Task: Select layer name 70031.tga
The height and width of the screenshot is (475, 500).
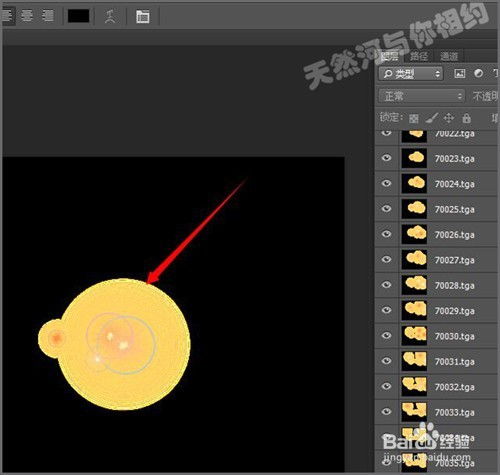Action: coord(455,362)
